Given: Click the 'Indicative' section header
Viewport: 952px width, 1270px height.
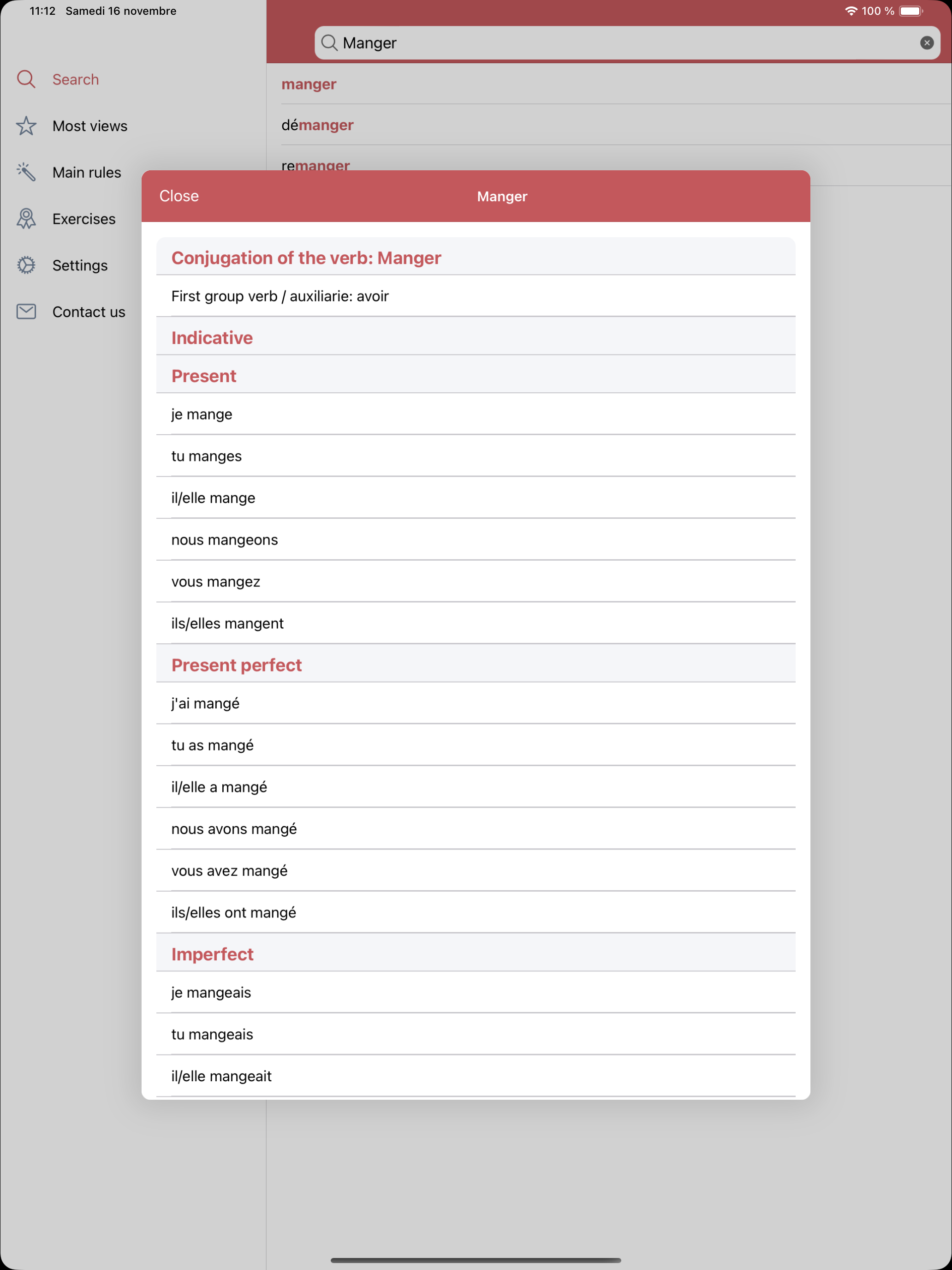Looking at the screenshot, I should pyautogui.click(x=476, y=337).
